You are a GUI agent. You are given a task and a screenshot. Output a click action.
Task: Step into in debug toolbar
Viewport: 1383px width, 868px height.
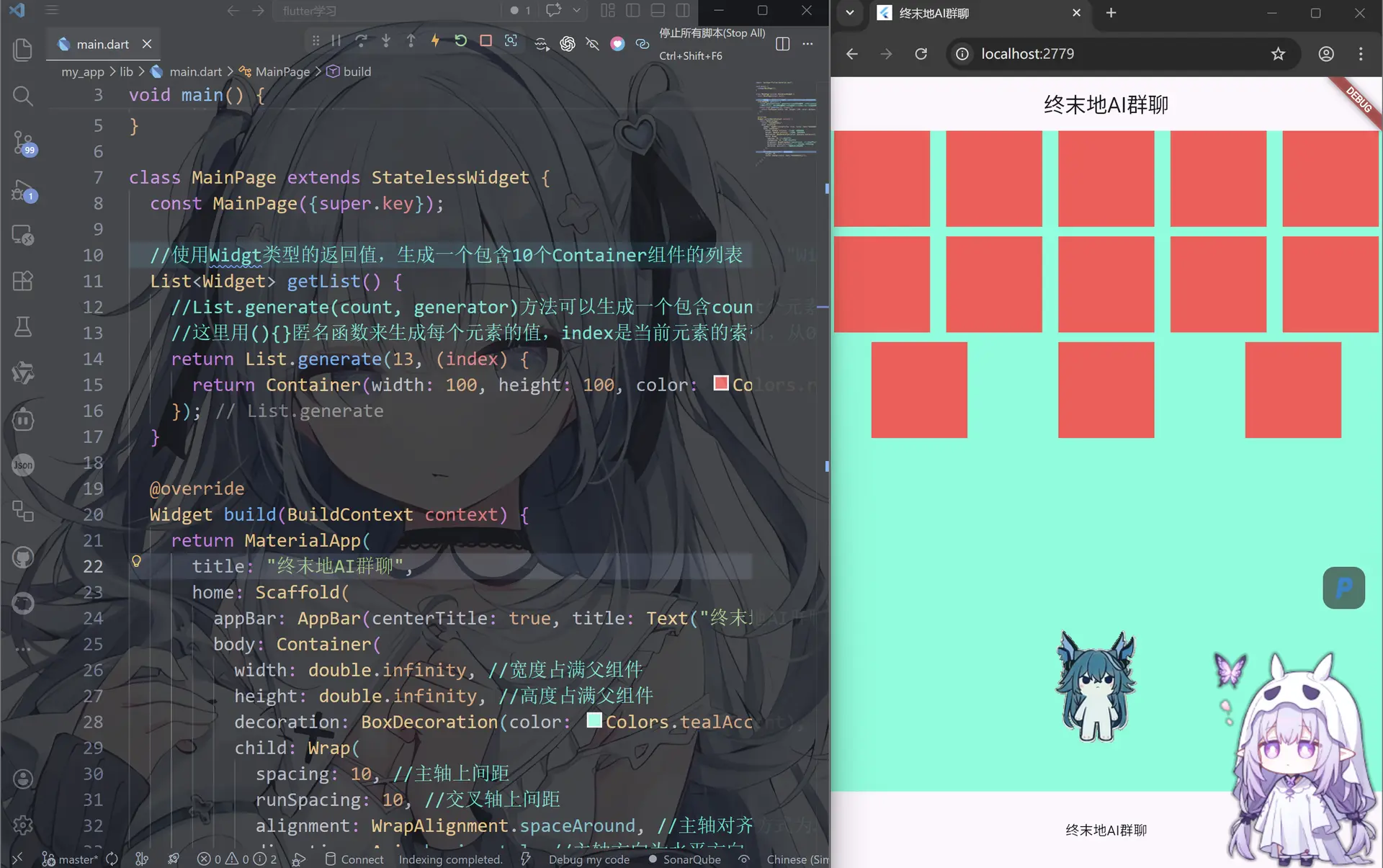coord(386,41)
